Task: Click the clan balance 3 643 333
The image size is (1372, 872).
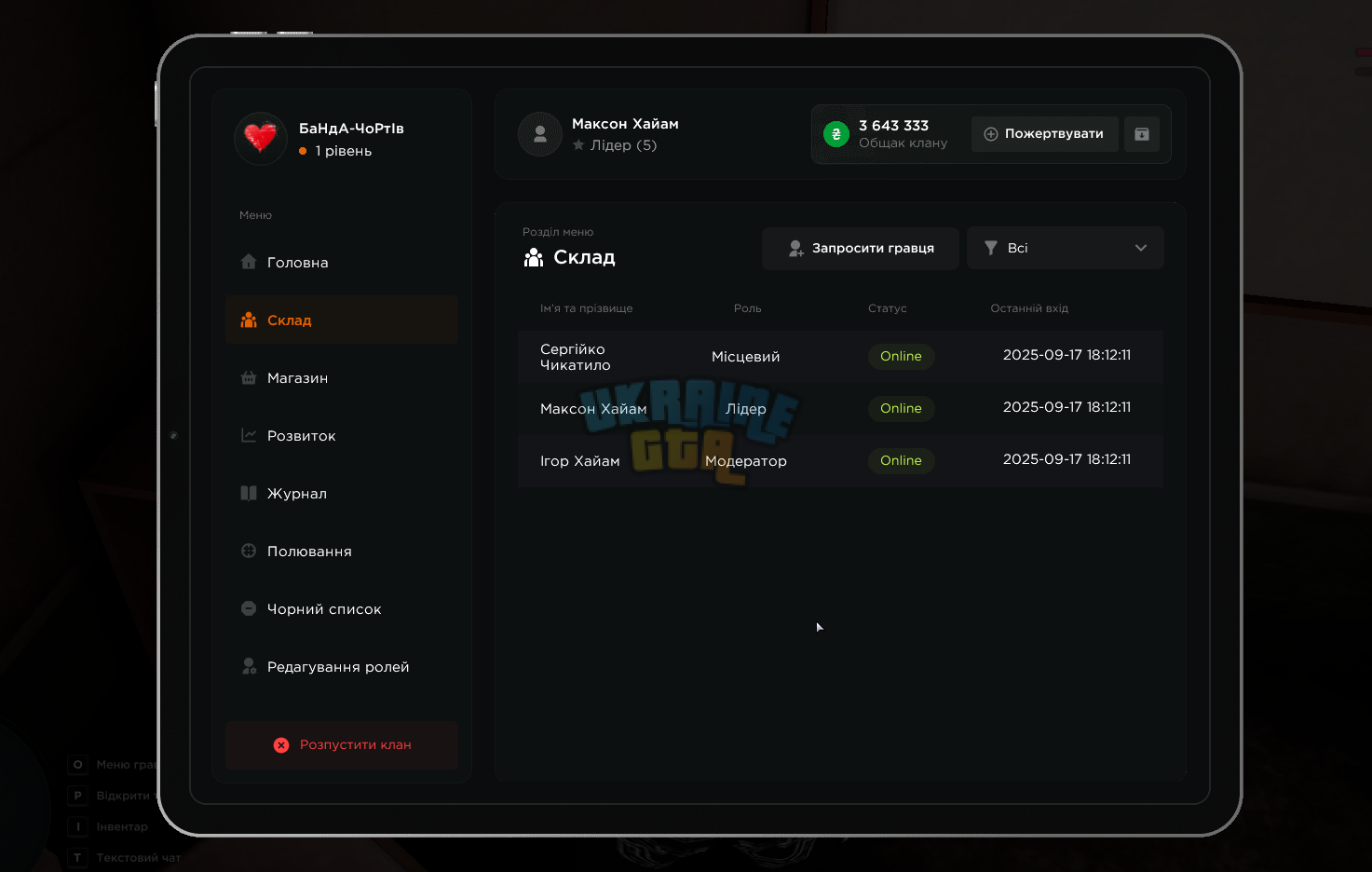Action: click(893, 126)
